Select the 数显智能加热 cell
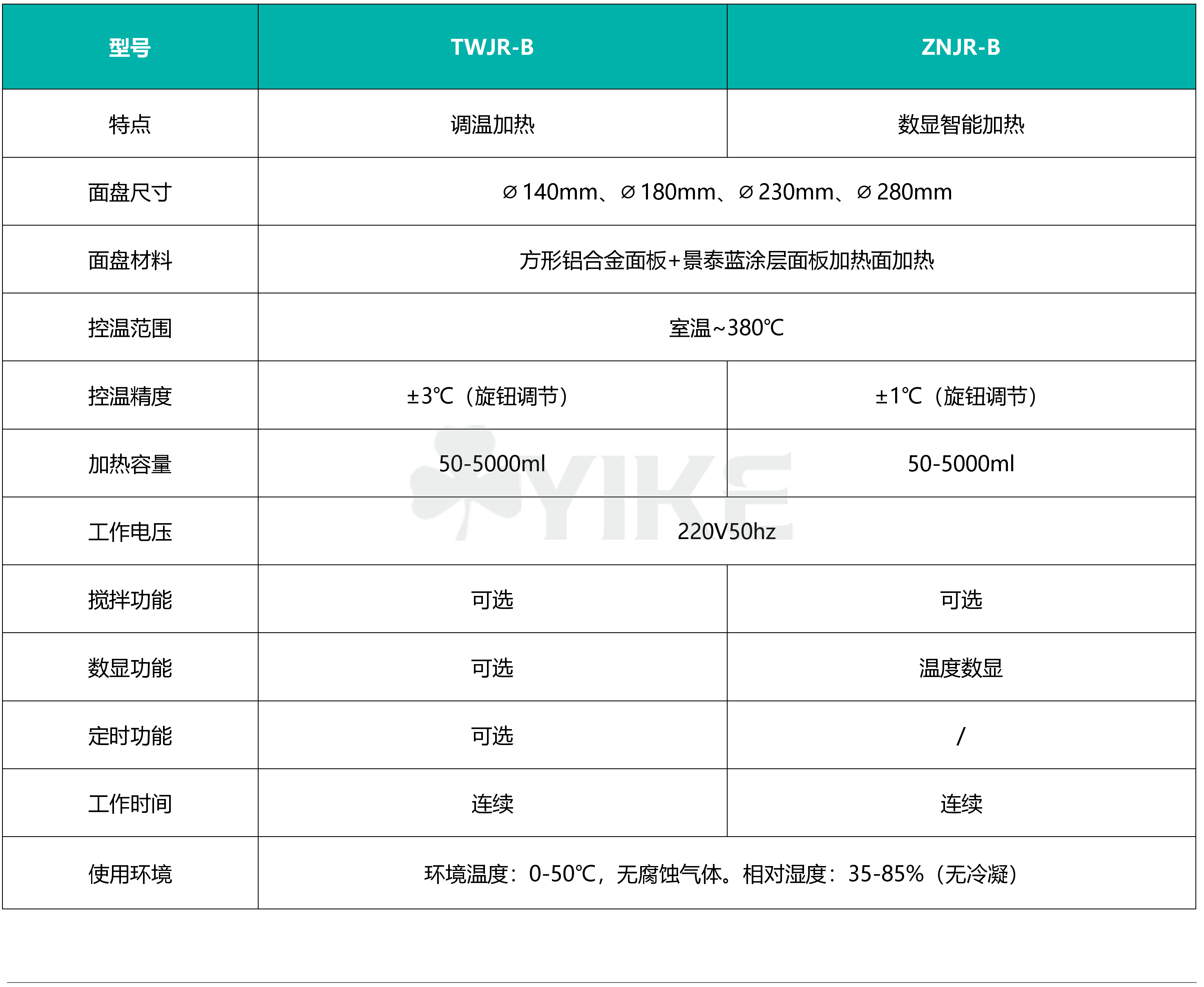 click(961, 124)
